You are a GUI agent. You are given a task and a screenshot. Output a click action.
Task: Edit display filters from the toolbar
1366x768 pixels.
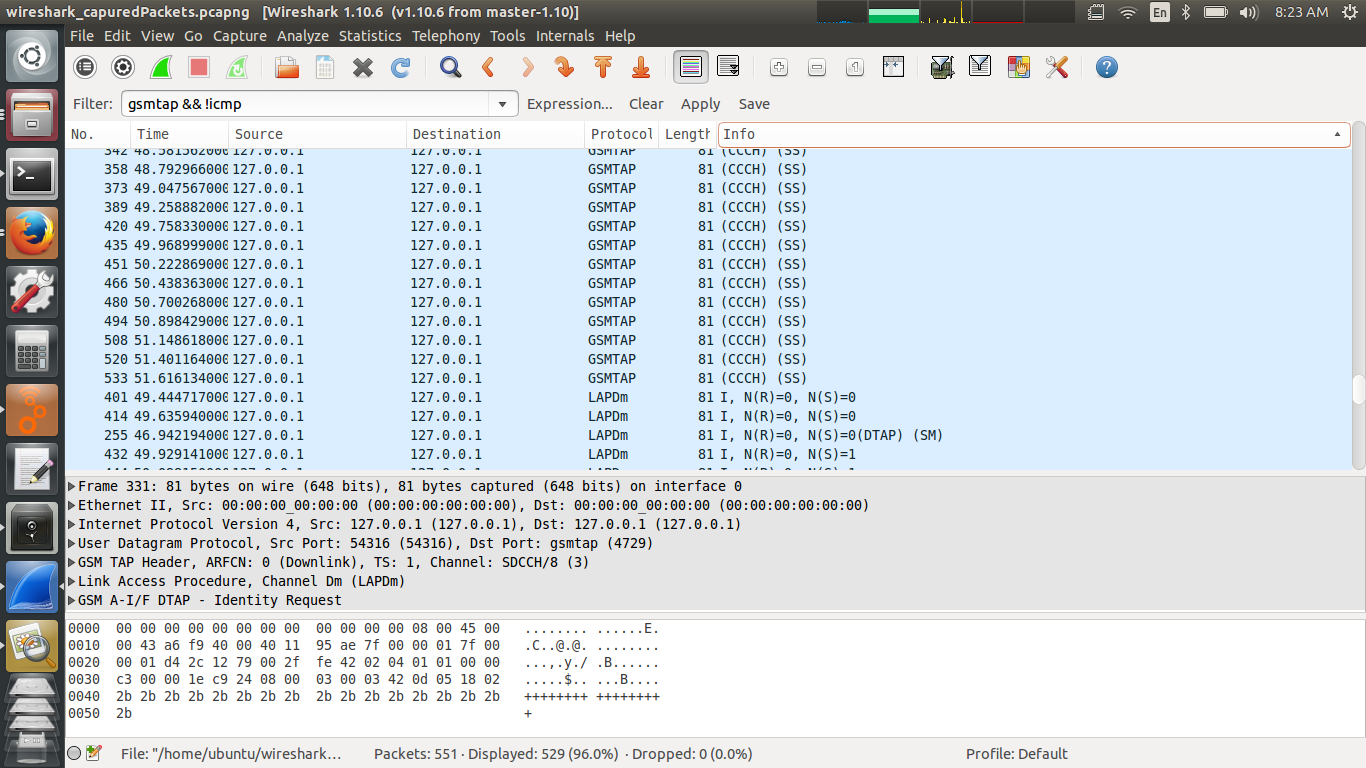pyautogui.click(x=980, y=67)
